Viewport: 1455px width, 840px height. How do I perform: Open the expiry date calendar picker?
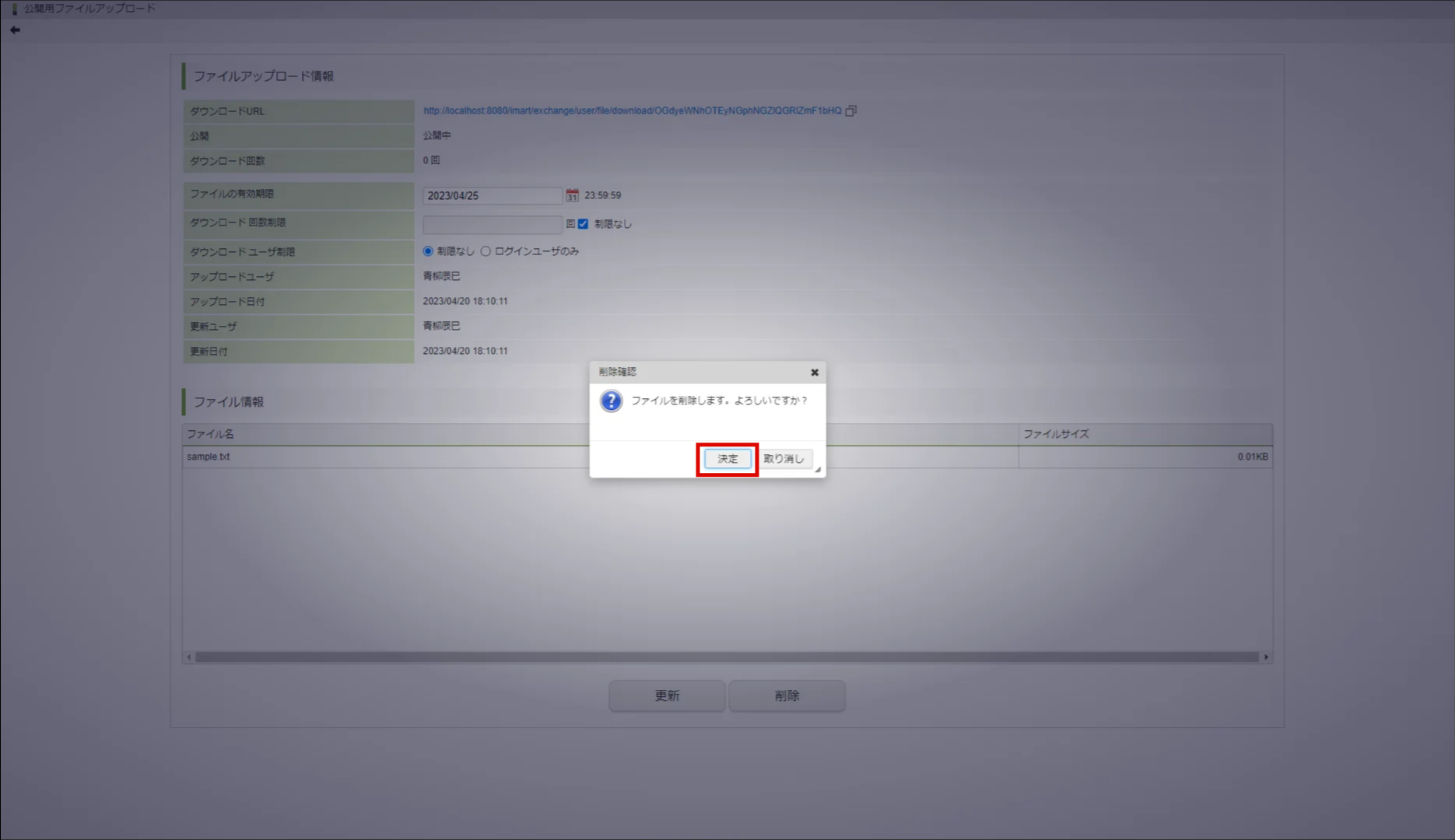pos(572,195)
